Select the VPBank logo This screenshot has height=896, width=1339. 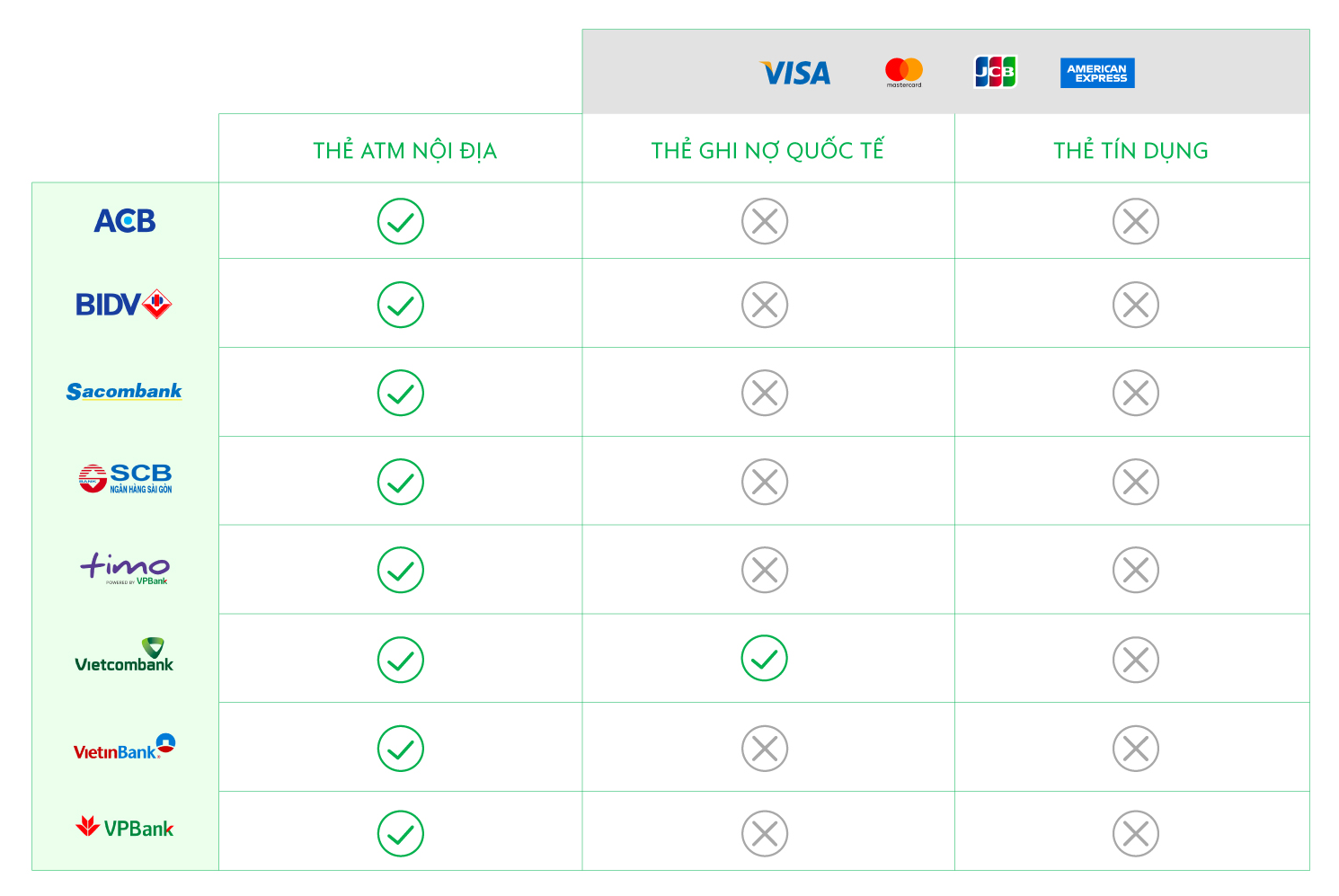(x=125, y=828)
